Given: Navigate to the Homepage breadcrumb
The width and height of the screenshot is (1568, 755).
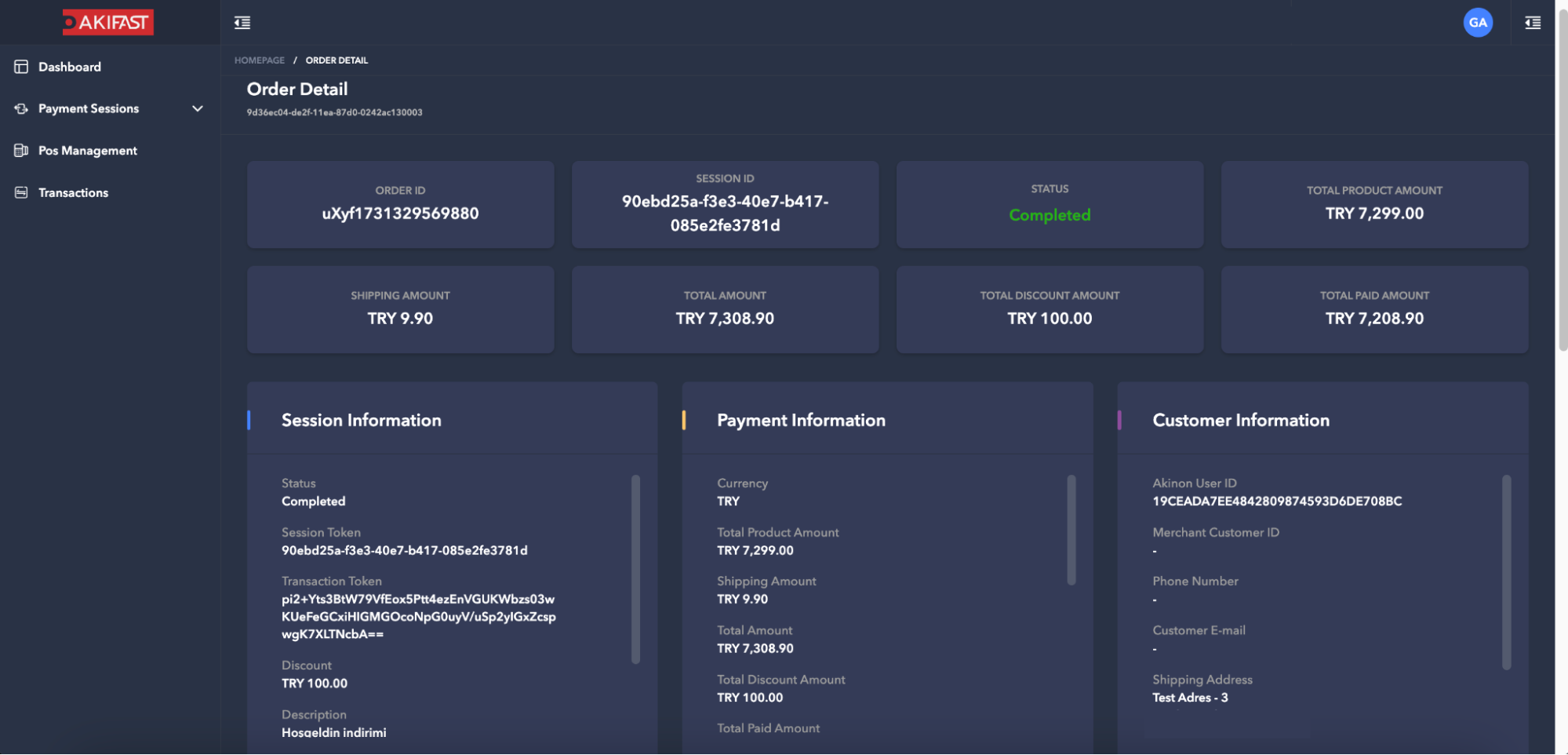Looking at the screenshot, I should coord(260,60).
